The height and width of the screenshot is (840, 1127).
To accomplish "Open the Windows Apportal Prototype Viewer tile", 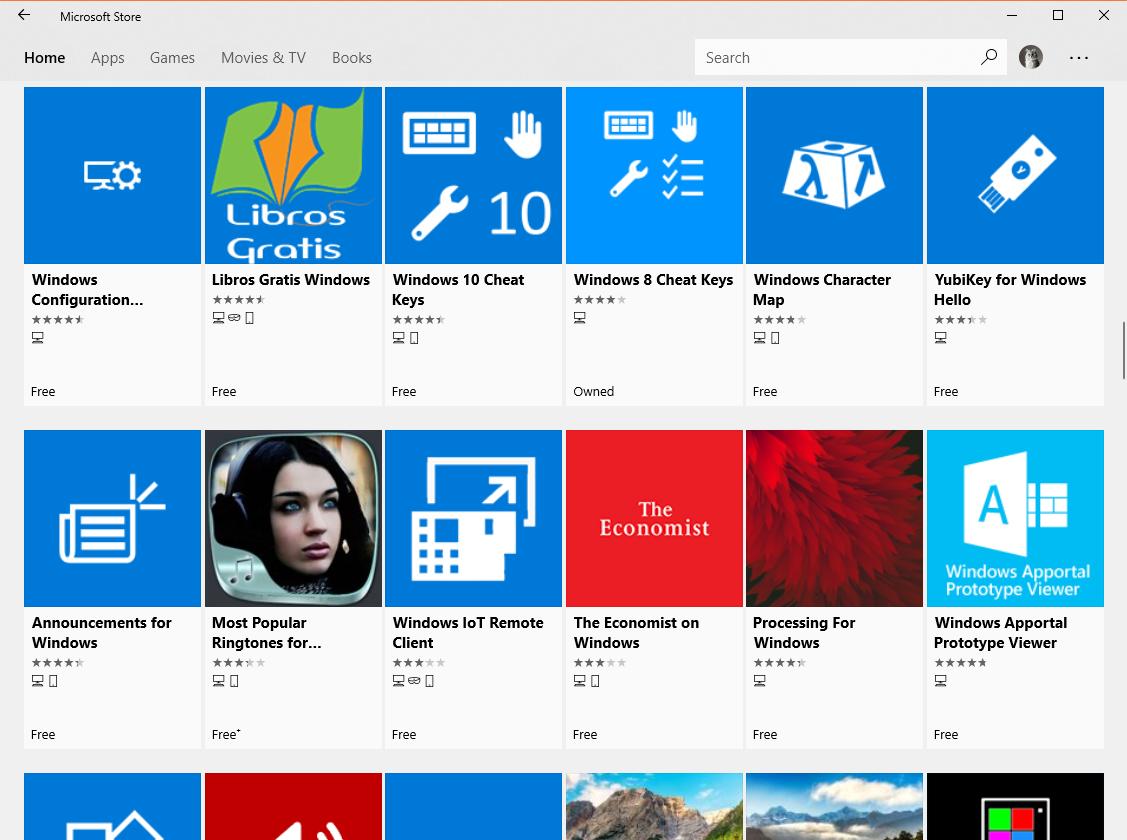I will pos(1015,518).
